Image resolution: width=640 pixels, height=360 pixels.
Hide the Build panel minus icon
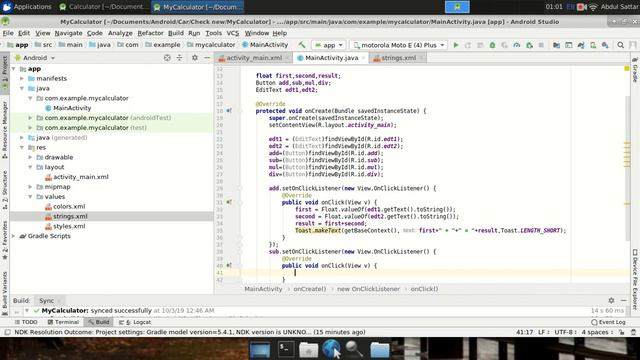click(x=624, y=300)
